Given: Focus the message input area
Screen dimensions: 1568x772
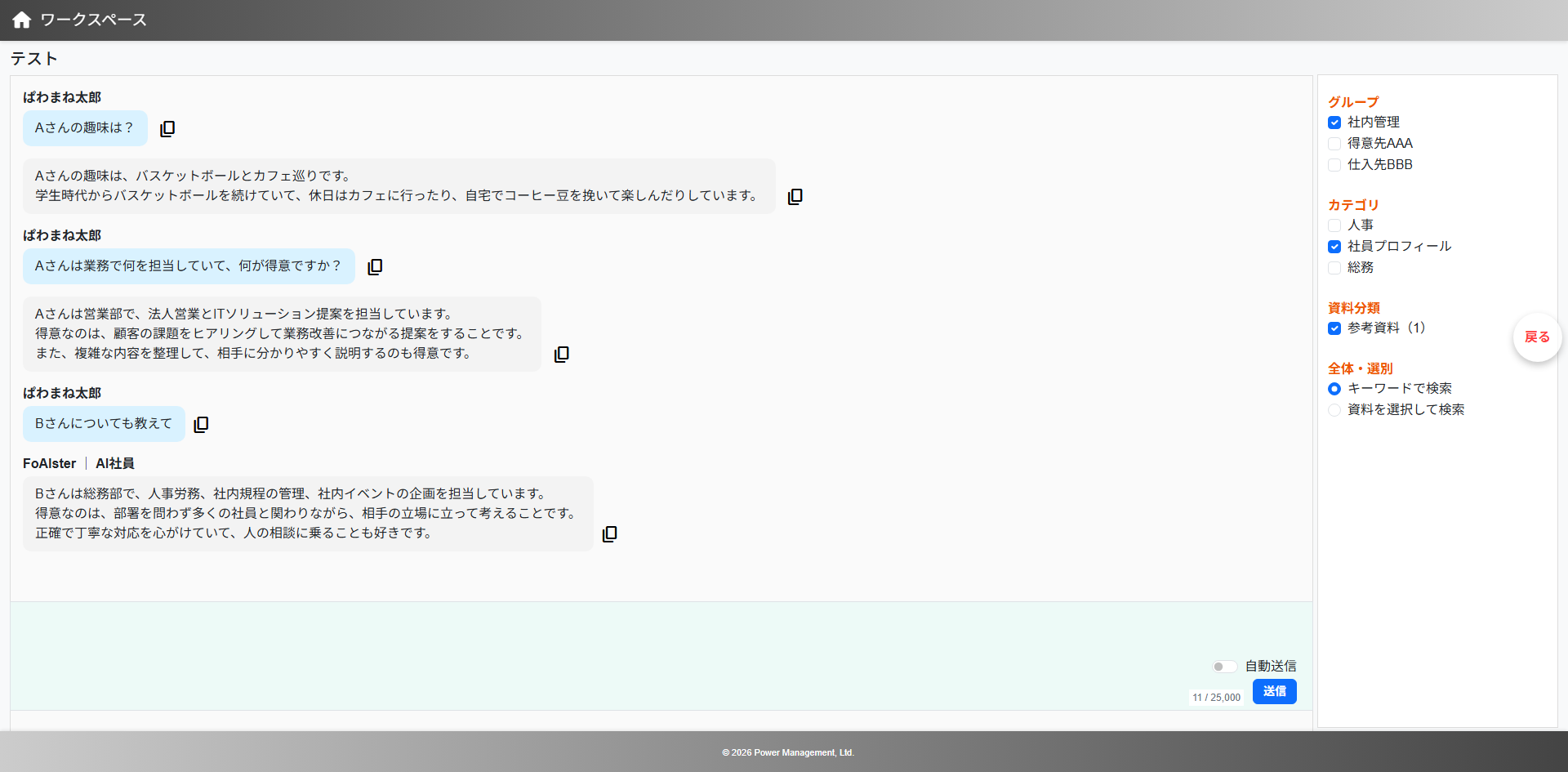Looking at the screenshot, I should click(x=661, y=656).
